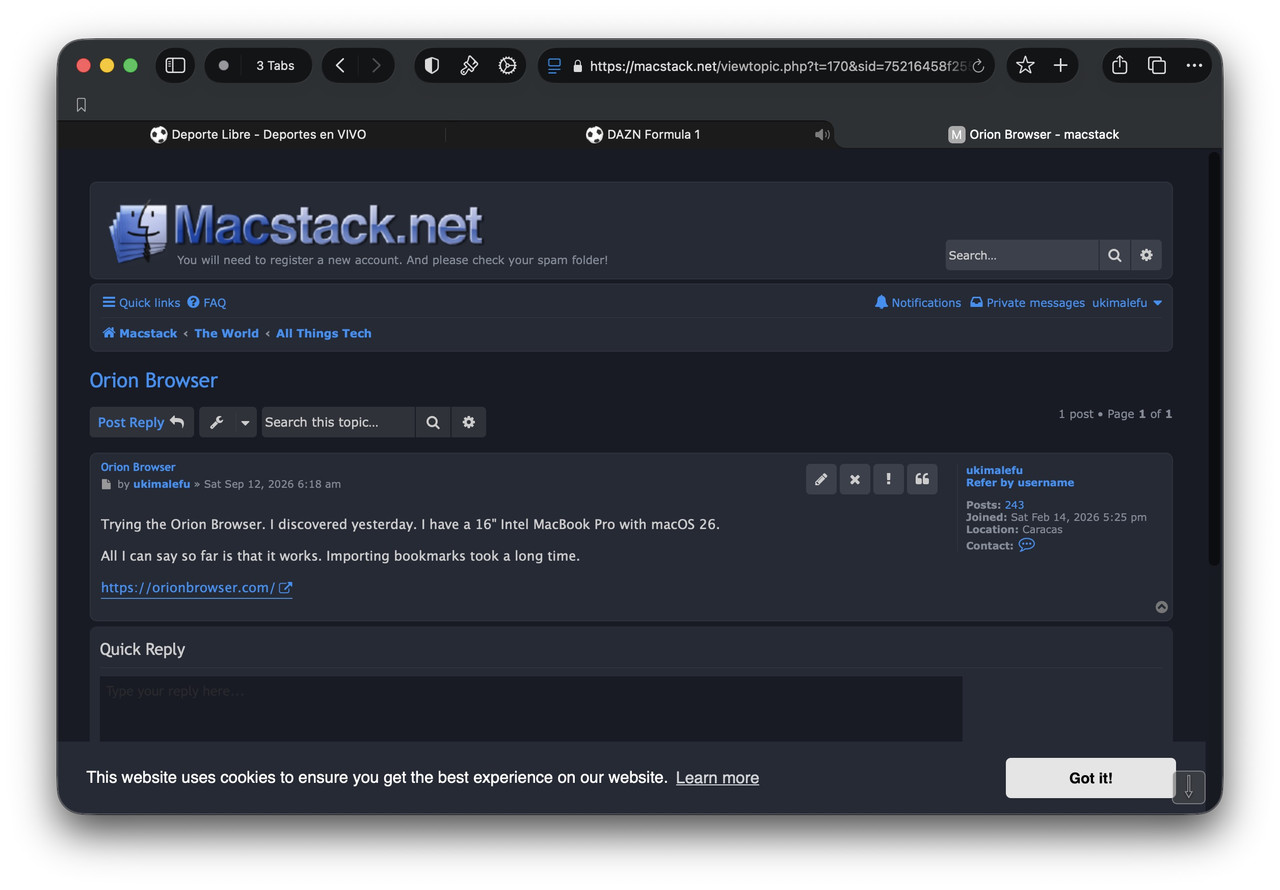Viewport: 1280px width, 890px height.
Task: Quote post with quotation icon
Action: [922, 479]
